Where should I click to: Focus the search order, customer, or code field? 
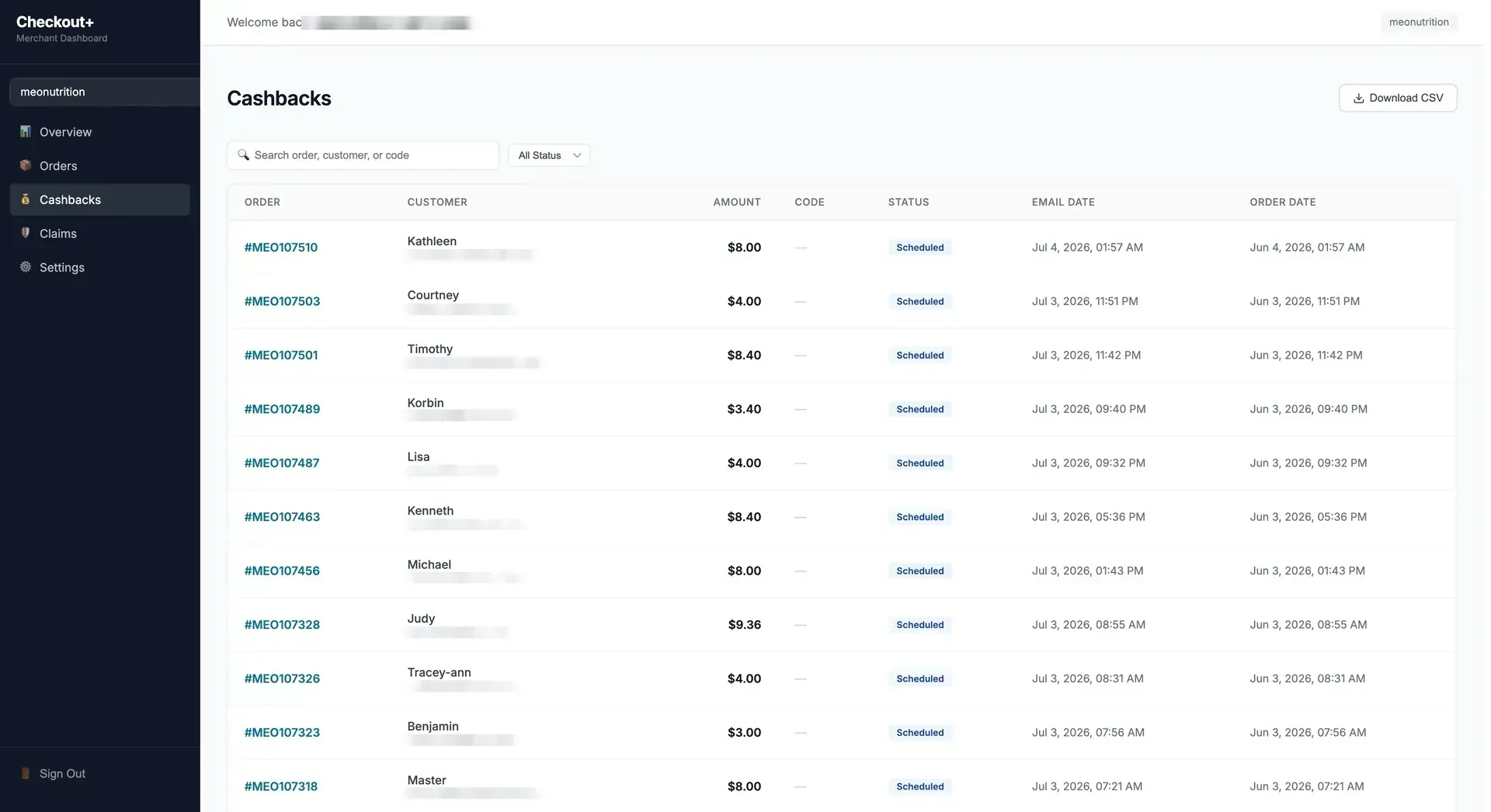click(x=363, y=155)
